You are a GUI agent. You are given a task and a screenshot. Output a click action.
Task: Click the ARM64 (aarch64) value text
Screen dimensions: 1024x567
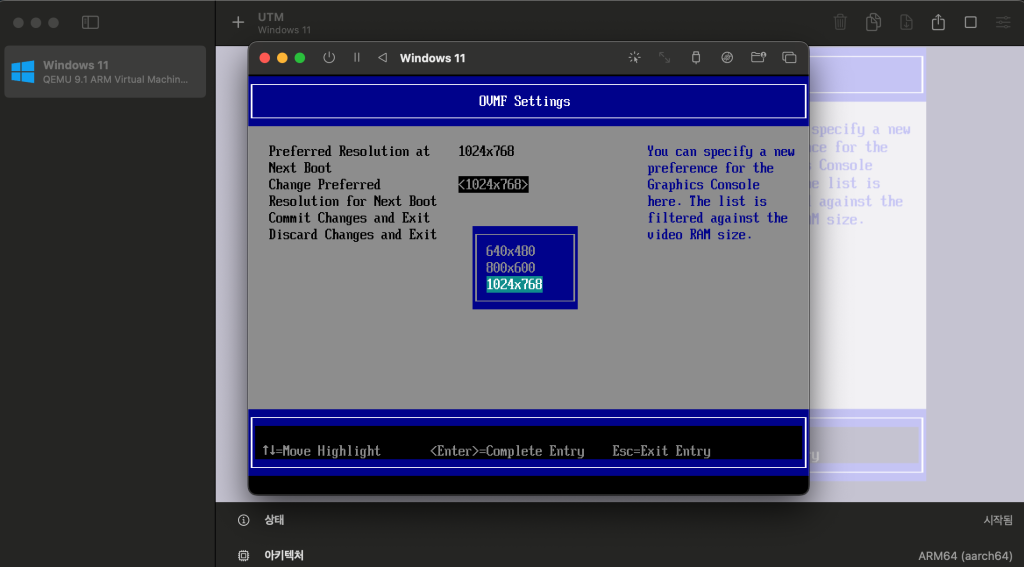(x=966, y=556)
